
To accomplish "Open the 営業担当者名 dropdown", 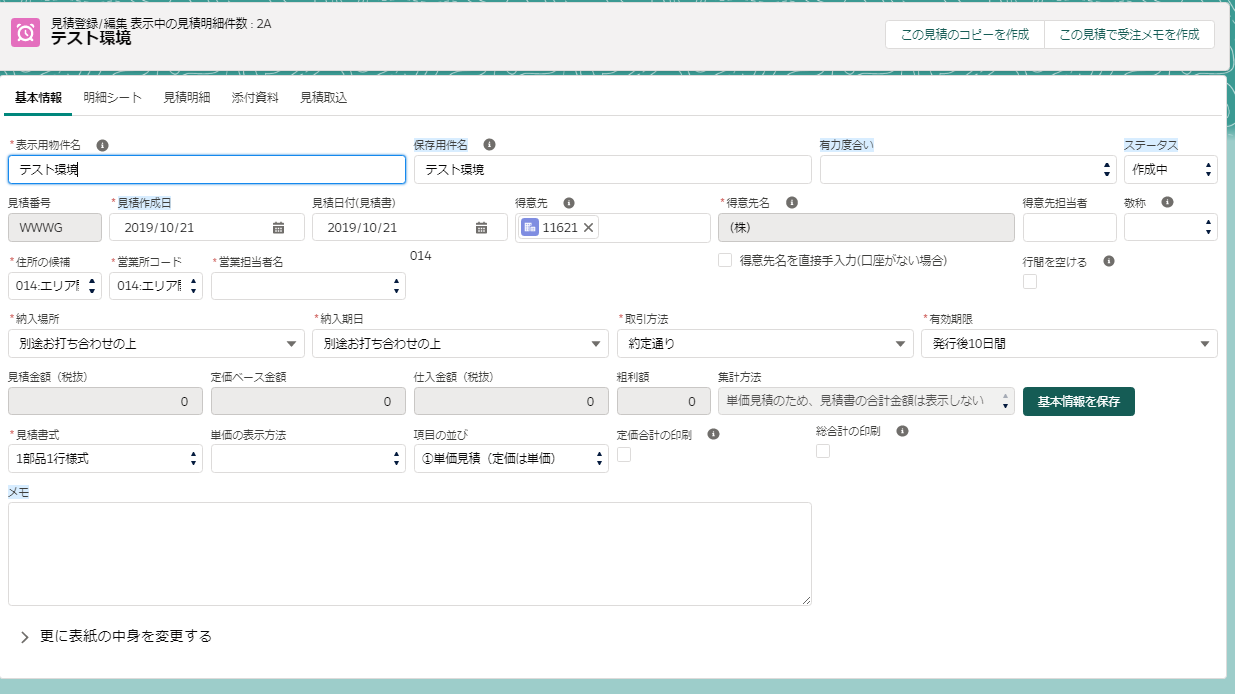I will click(308, 286).
